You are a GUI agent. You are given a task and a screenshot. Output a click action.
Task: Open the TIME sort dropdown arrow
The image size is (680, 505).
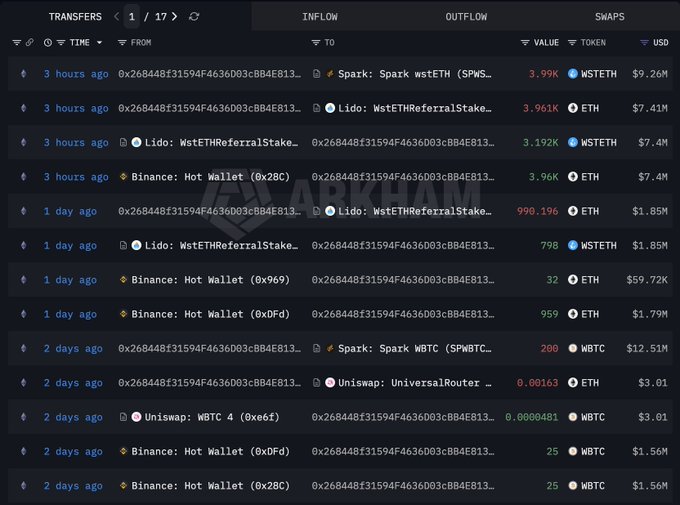[x=99, y=43]
